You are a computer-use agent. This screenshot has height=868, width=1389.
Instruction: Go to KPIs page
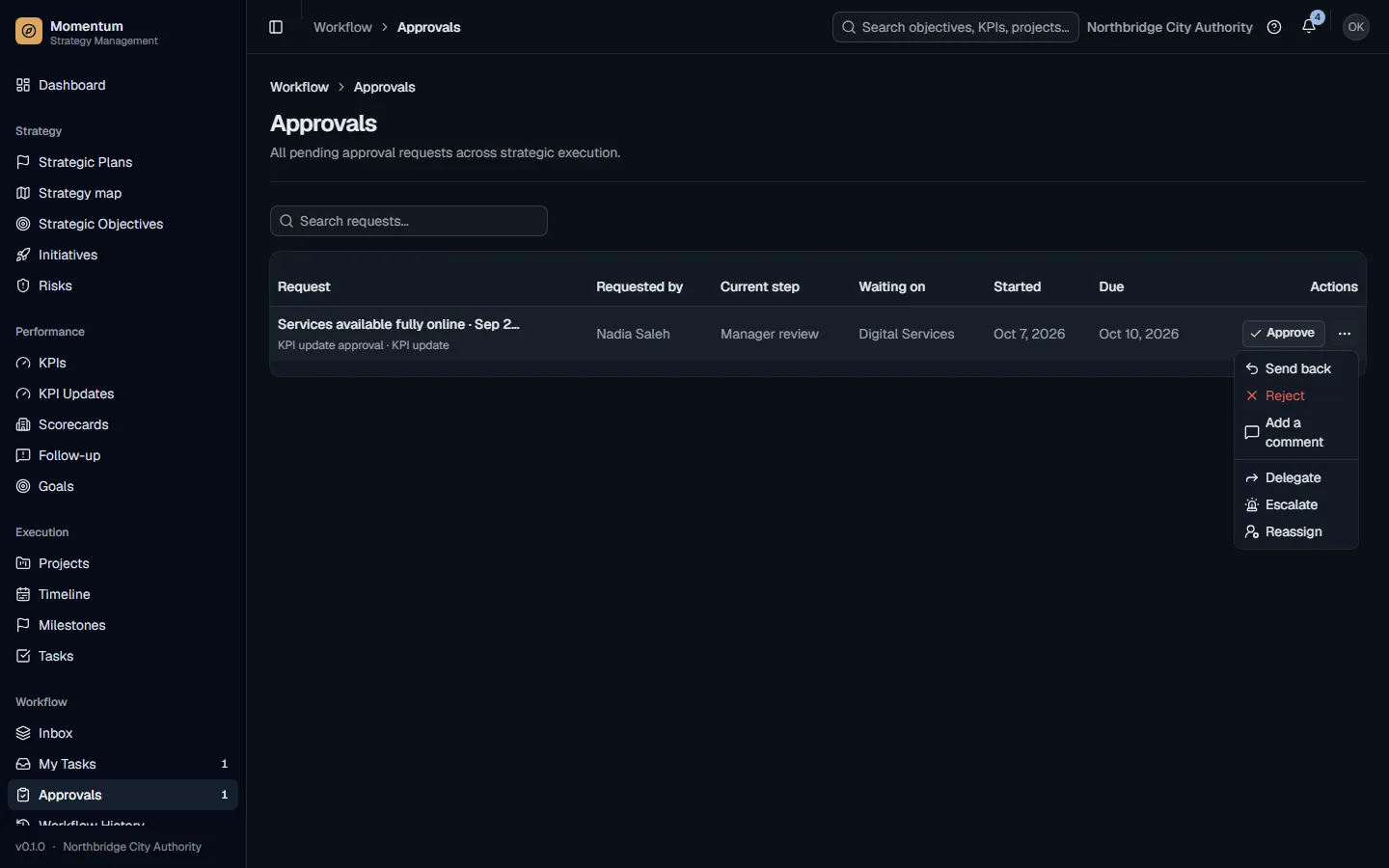coord(123,363)
